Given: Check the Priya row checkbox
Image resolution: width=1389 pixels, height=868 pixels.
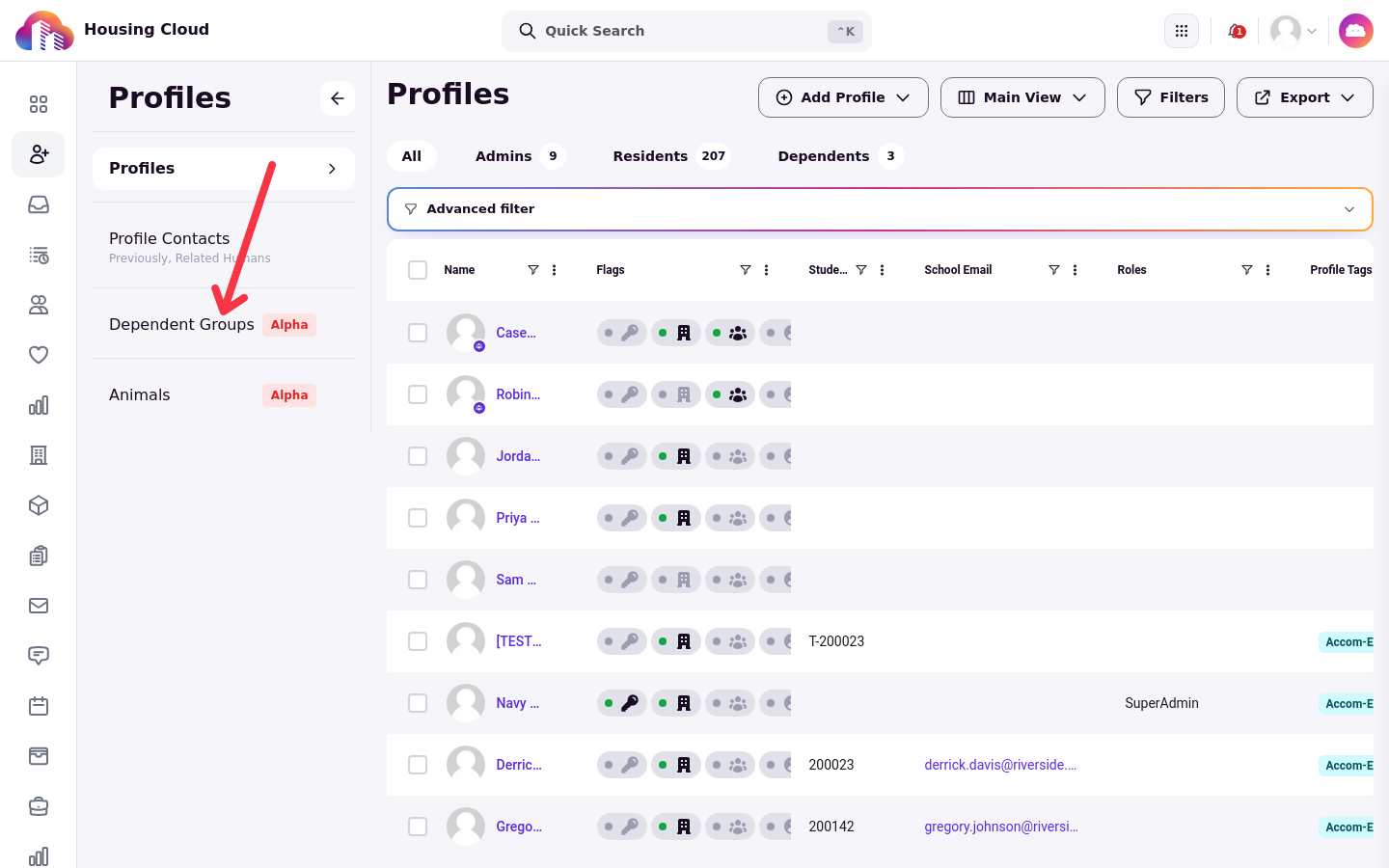Looking at the screenshot, I should click(418, 518).
